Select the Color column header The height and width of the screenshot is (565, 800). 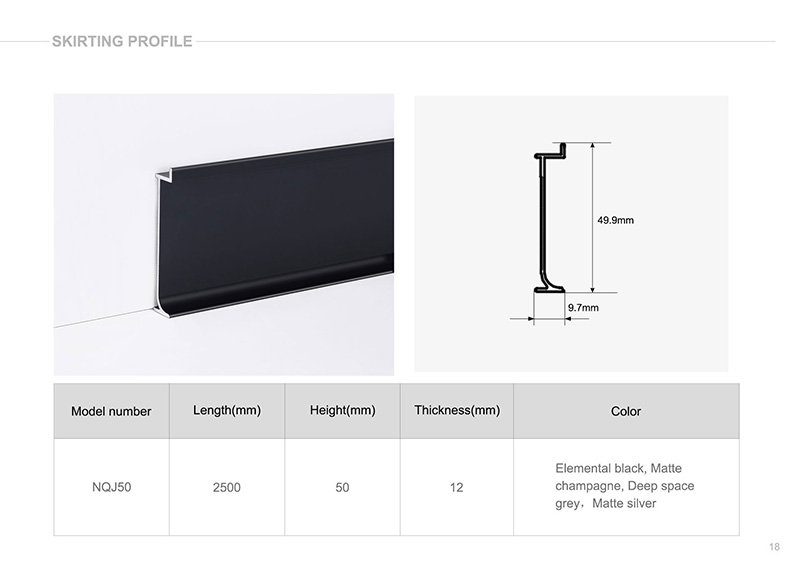point(626,411)
